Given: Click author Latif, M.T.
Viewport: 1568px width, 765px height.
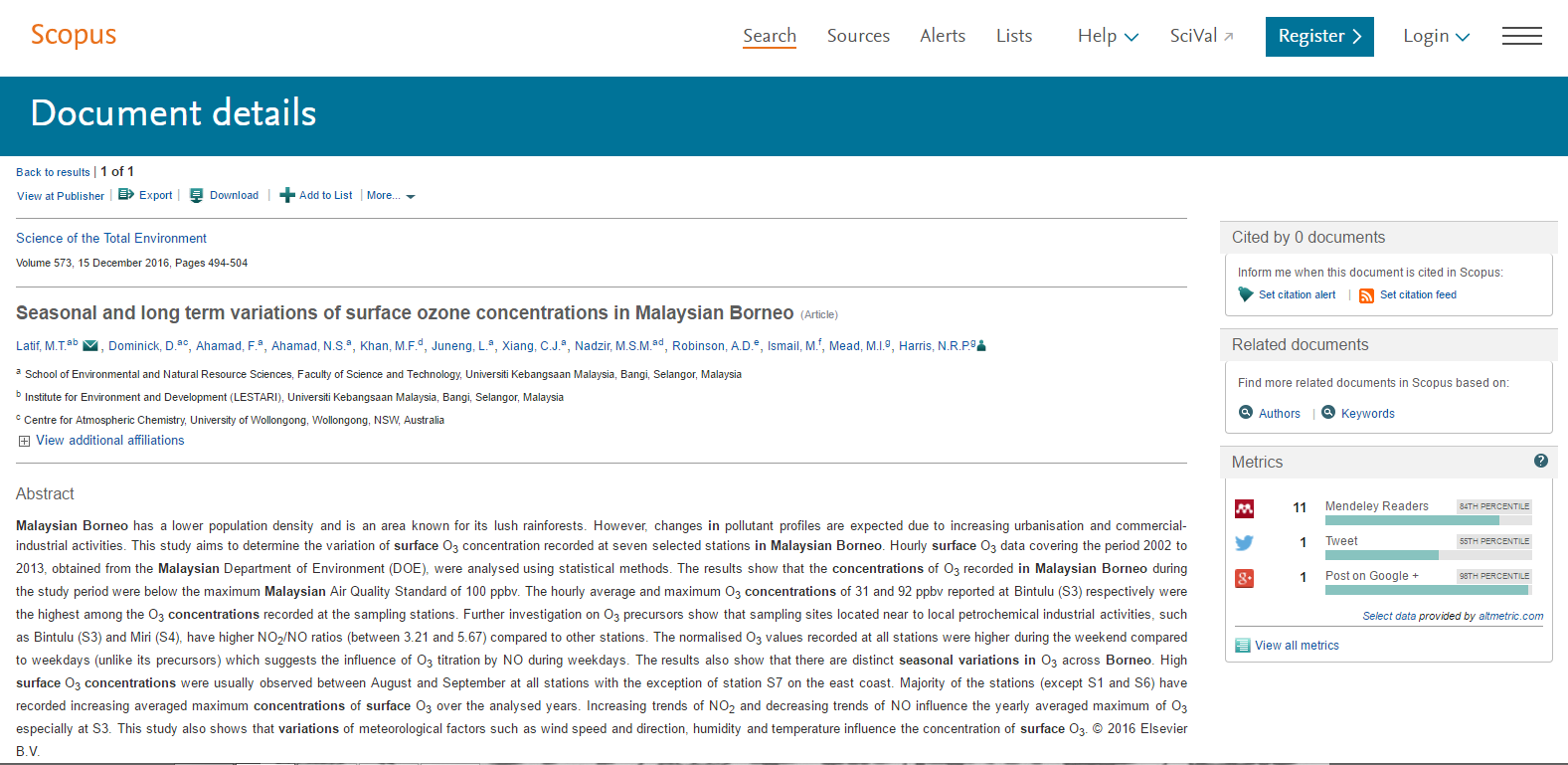Looking at the screenshot, I should point(41,346).
